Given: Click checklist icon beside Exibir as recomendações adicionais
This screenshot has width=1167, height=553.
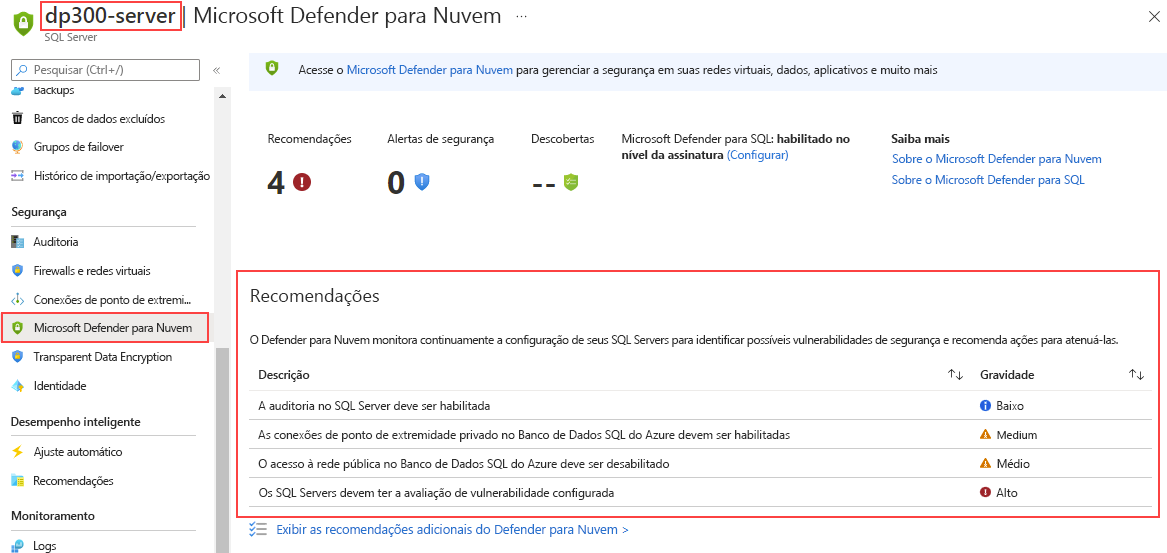Looking at the screenshot, I should 258,529.
